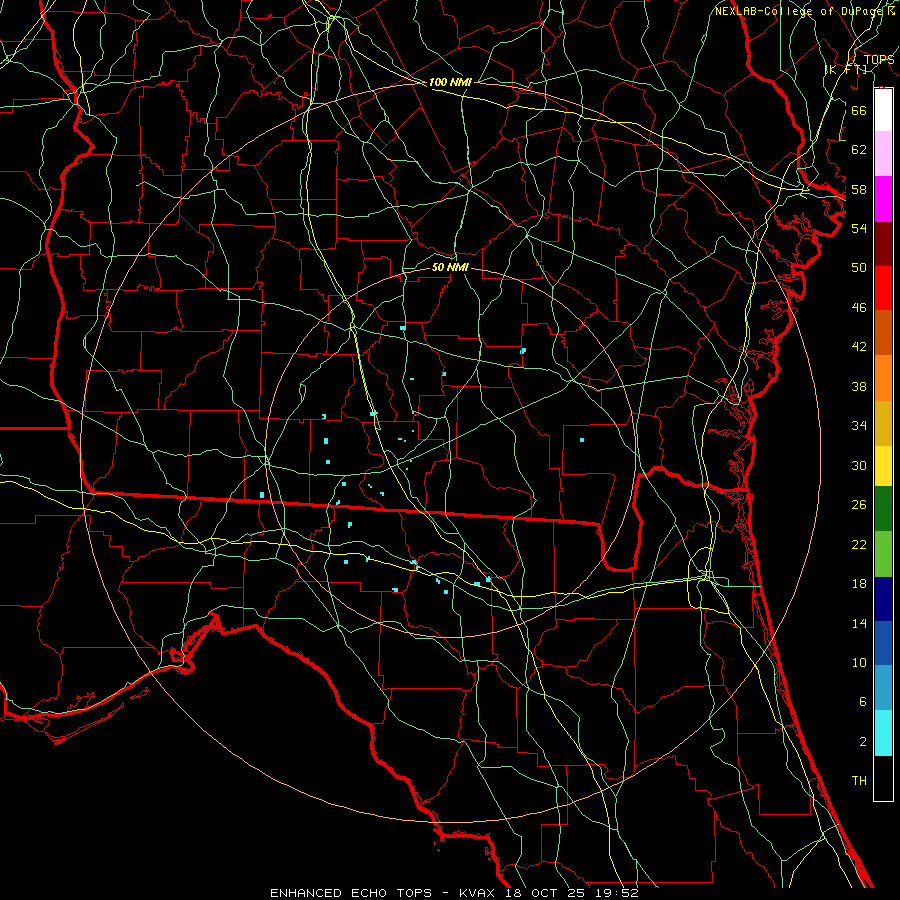This screenshot has height=900, width=900.
Task: Click the medium blue 10-14 kft swatch
Action: click(883, 643)
